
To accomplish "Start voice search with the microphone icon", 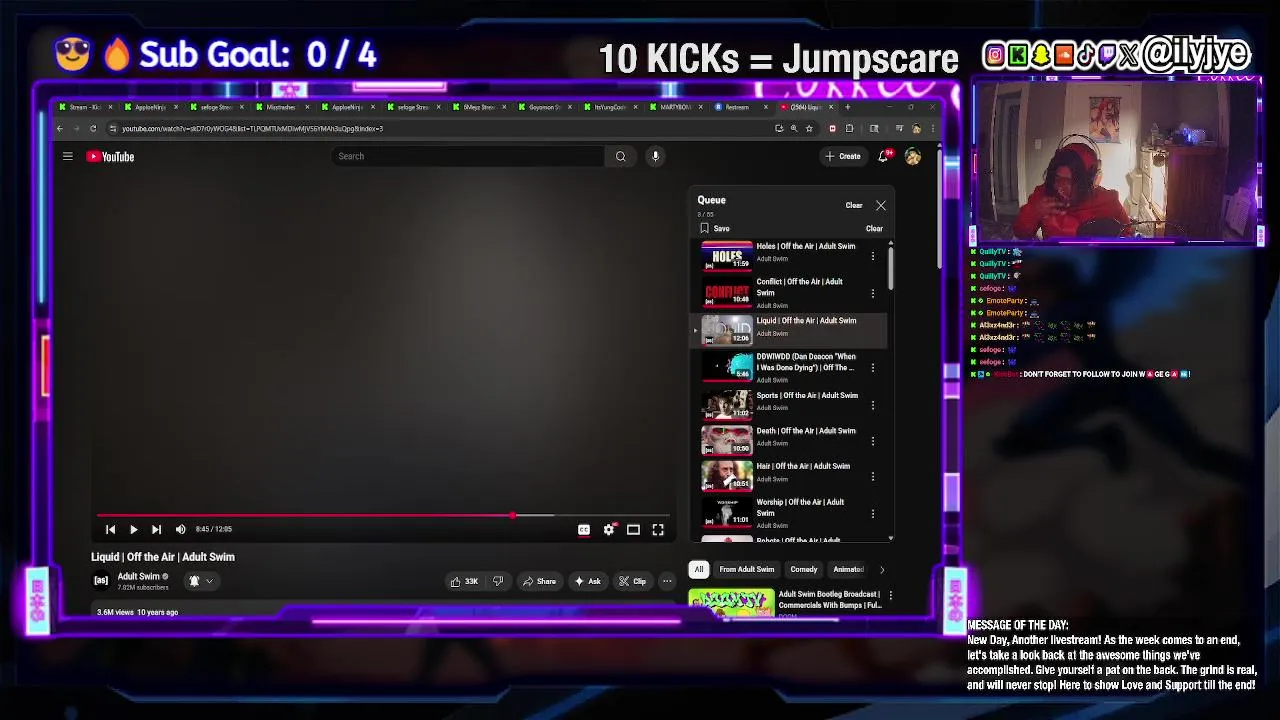I will tap(655, 156).
